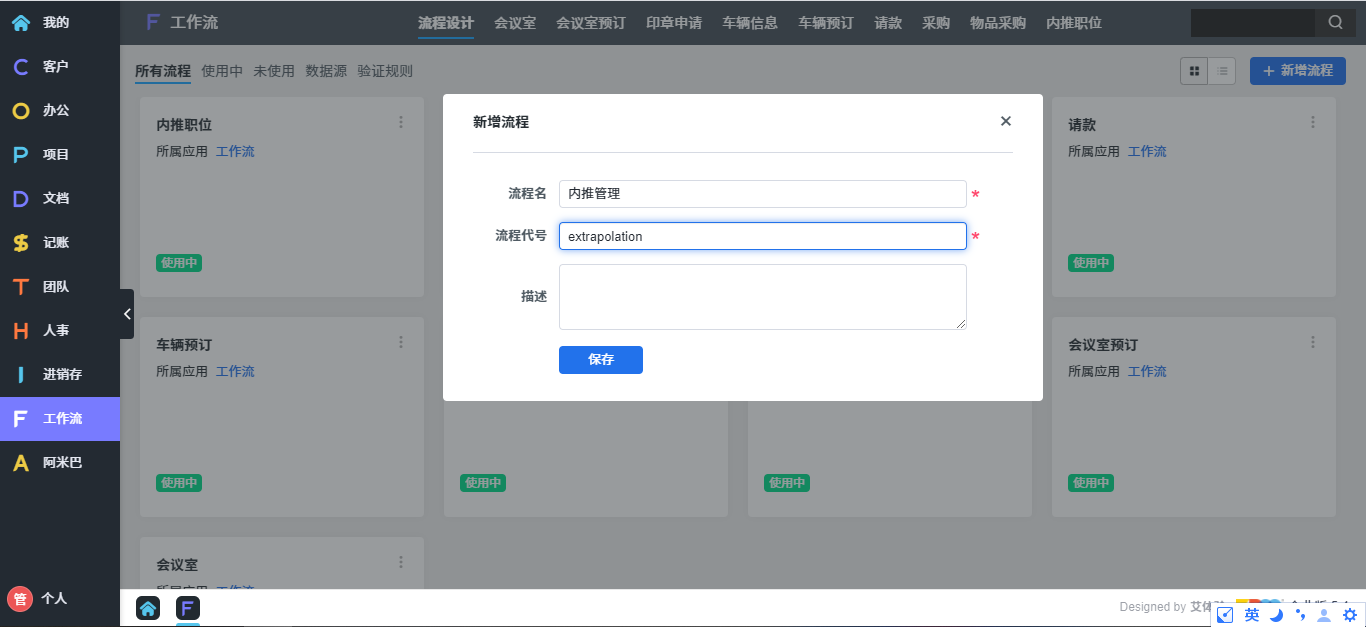Switch to grid view layout
The width and height of the screenshot is (1366, 627).
click(x=1194, y=71)
